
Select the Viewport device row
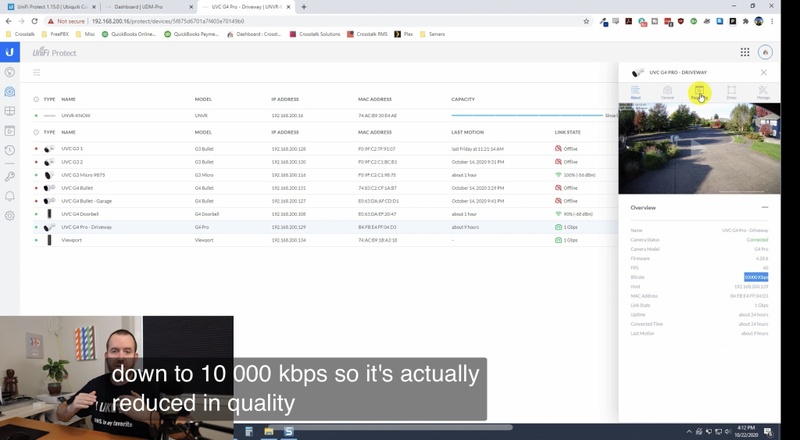tap(325, 240)
